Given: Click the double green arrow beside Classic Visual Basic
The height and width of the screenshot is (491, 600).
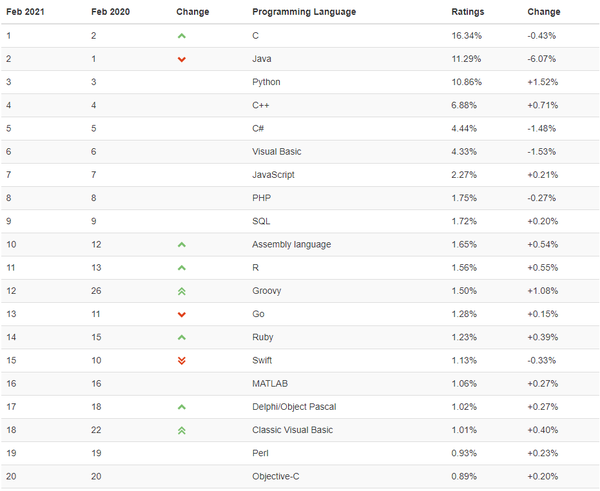Looking at the screenshot, I should click(x=181, y=430).
